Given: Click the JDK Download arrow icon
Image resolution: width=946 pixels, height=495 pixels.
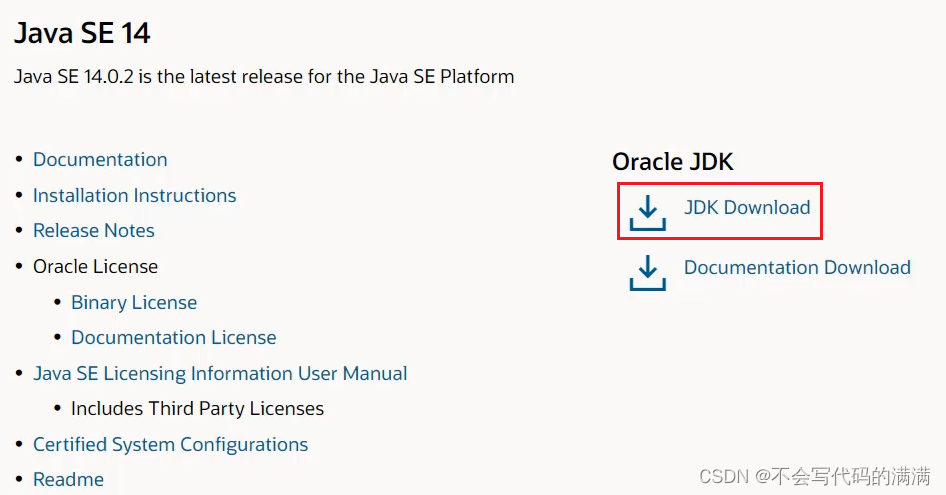Looking at the screenshot, I should click(x=647, y=213).
